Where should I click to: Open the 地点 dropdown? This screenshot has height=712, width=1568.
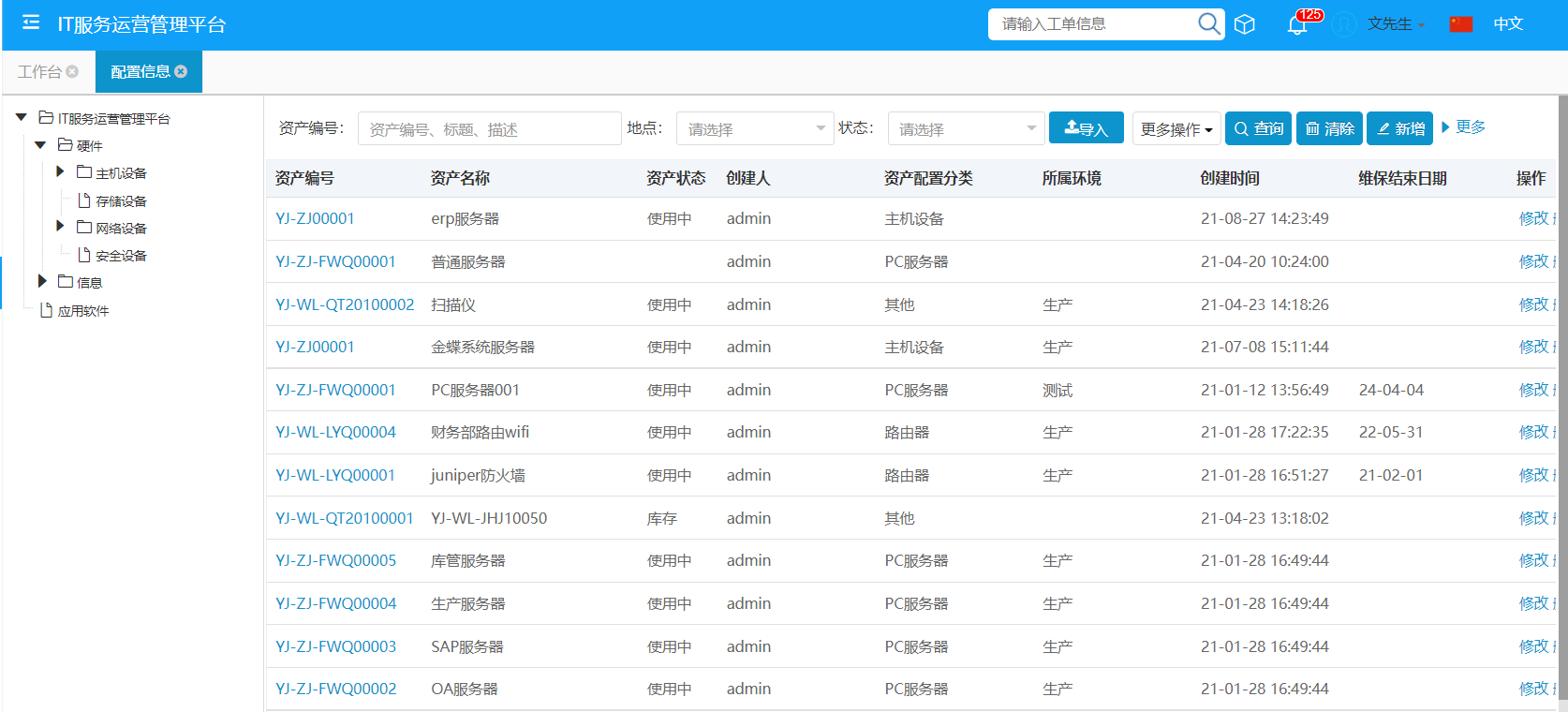click(755, 129)
